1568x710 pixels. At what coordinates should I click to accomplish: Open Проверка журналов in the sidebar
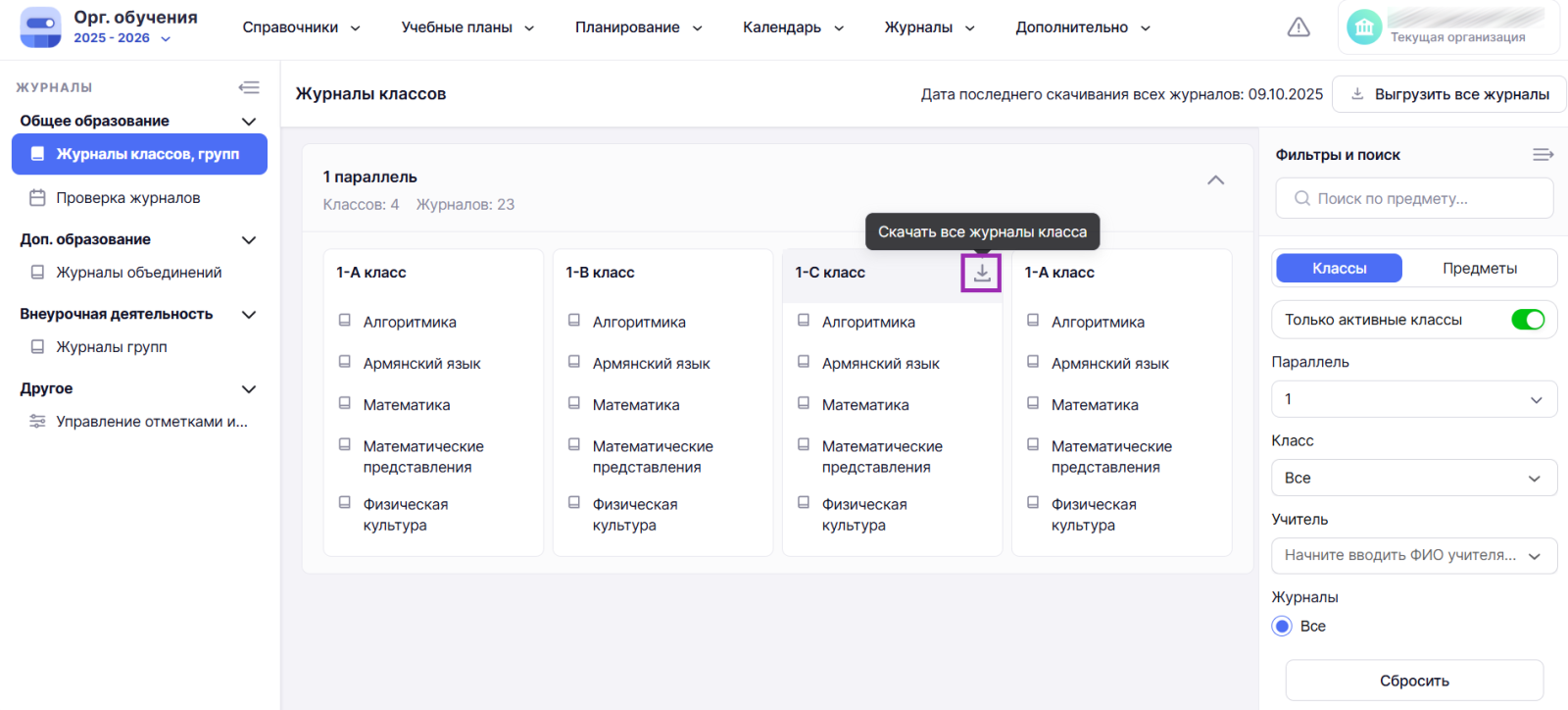point(127,198)
